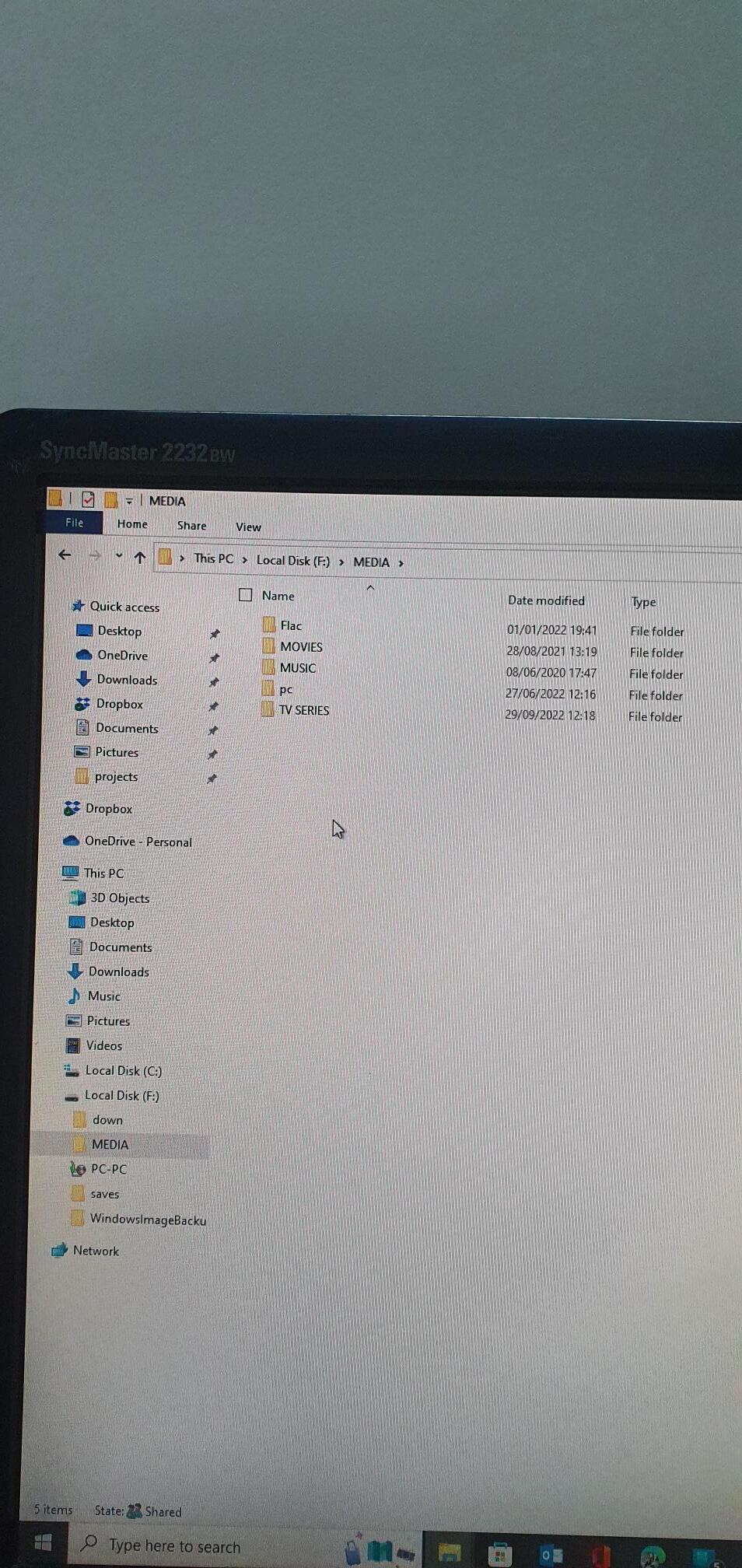Open Outlook from the taskbar
This screenshot has width=742, height=1568.
[x=551, y=1555]
